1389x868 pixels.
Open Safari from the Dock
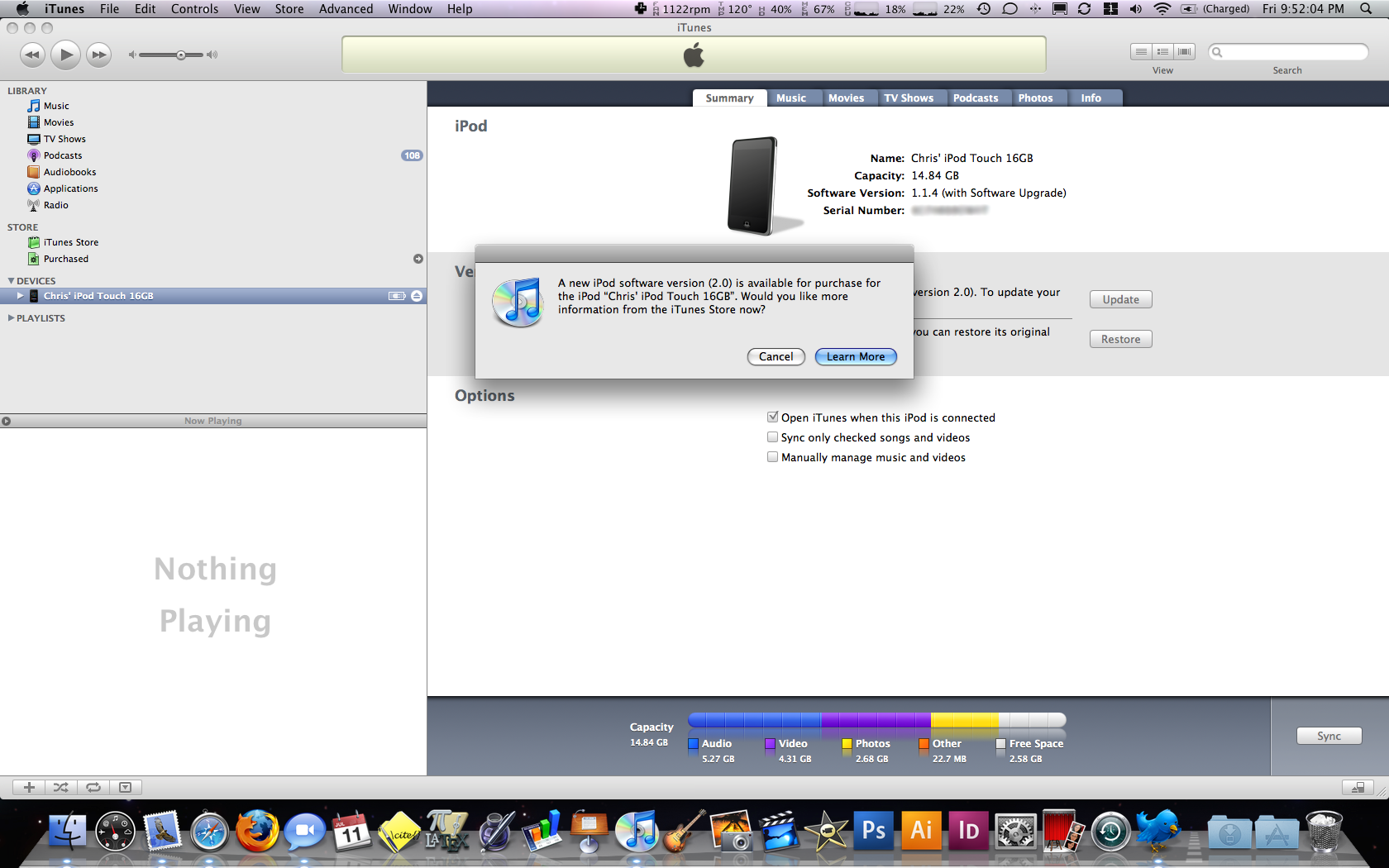tap(209, 831)
